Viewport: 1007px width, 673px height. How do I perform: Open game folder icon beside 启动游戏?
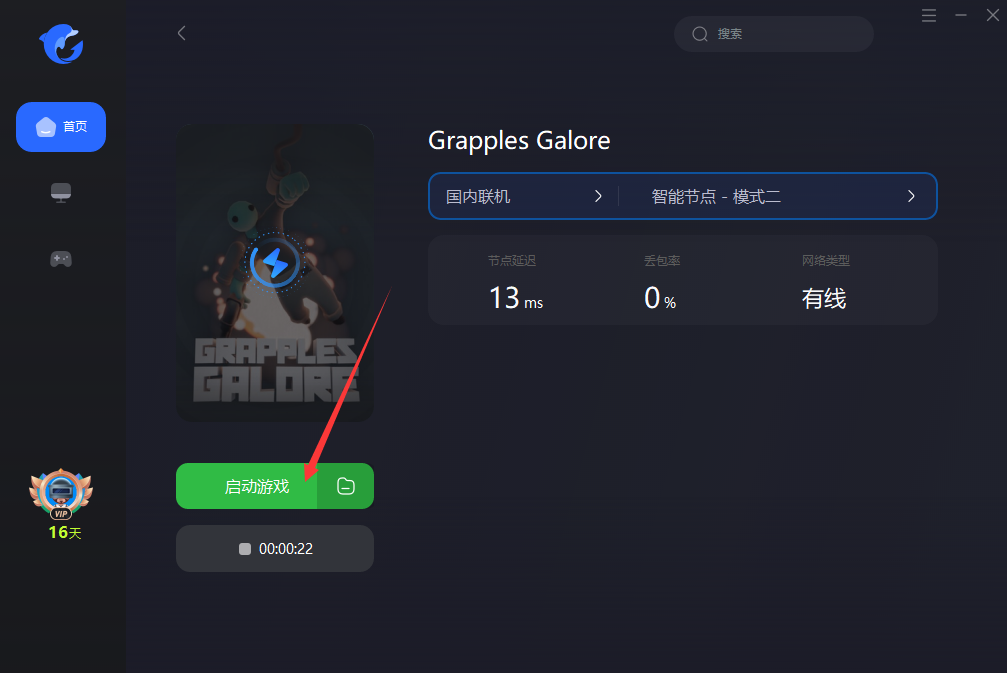(346, 486)
